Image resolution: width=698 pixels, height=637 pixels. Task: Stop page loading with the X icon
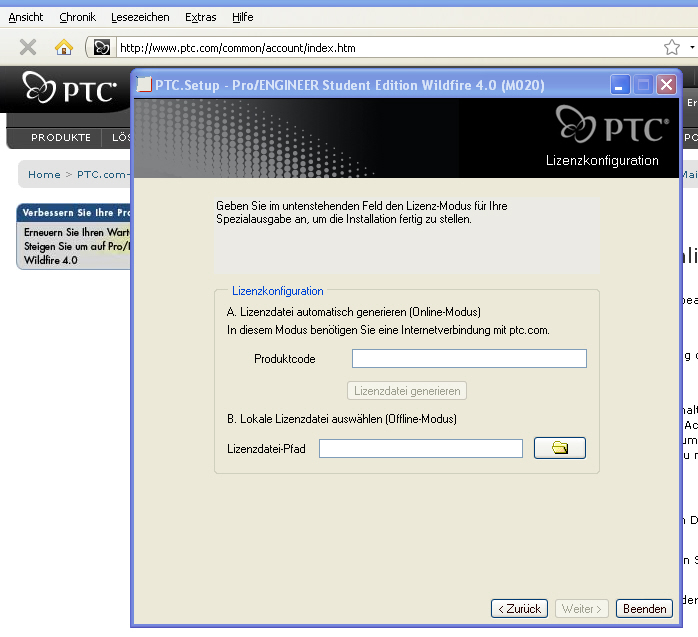28,47
